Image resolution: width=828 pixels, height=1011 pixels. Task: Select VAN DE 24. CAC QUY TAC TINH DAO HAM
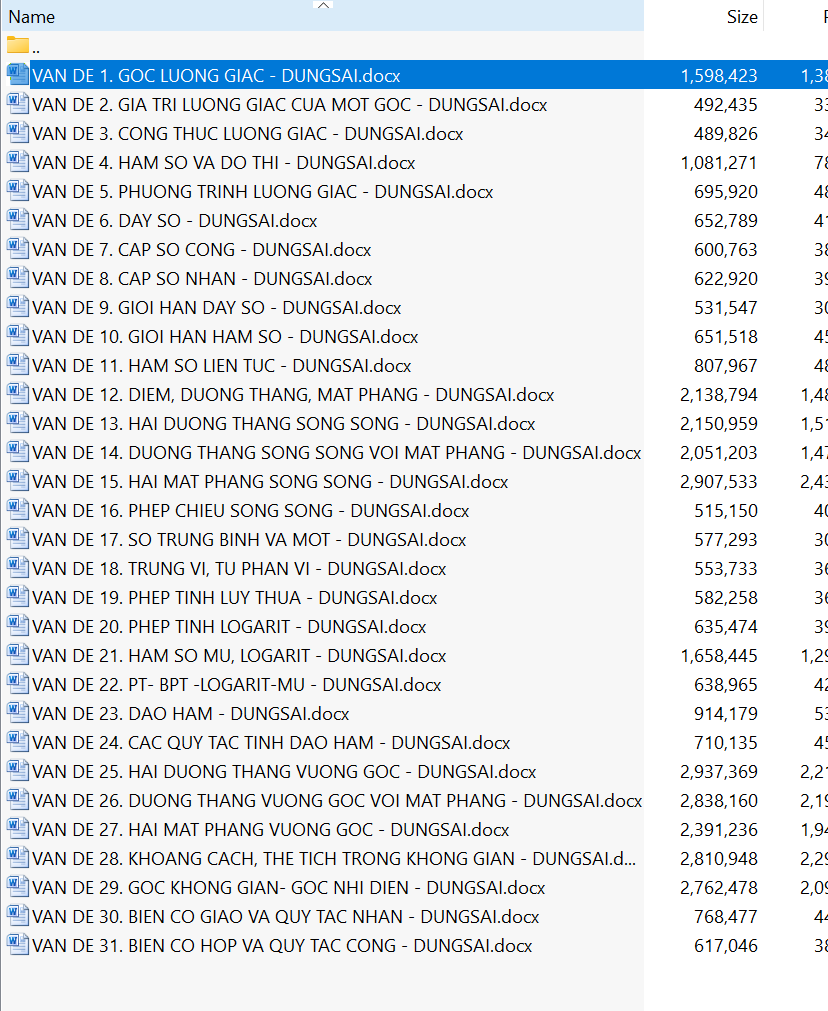coord(271,743)
